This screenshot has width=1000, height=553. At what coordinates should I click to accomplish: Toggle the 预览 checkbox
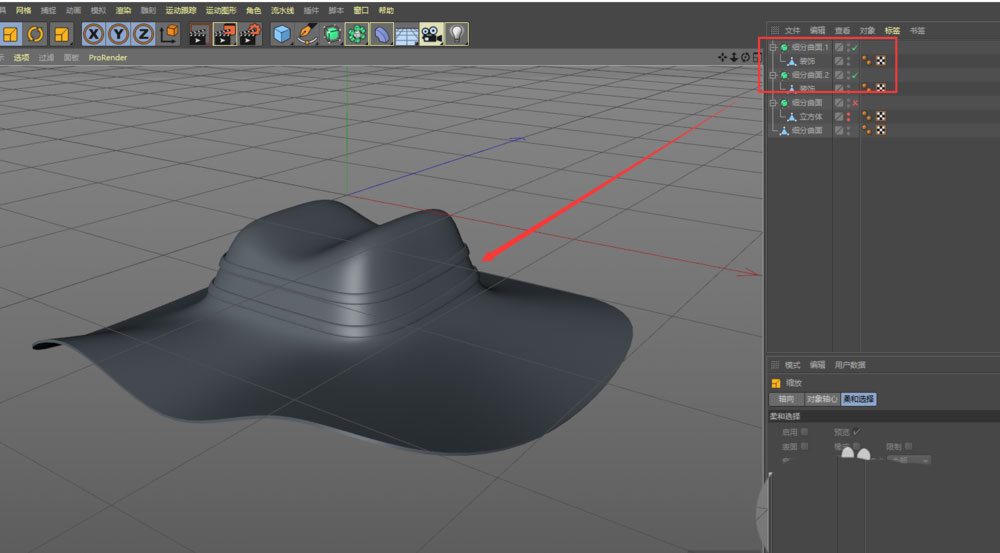click(856, 432)
